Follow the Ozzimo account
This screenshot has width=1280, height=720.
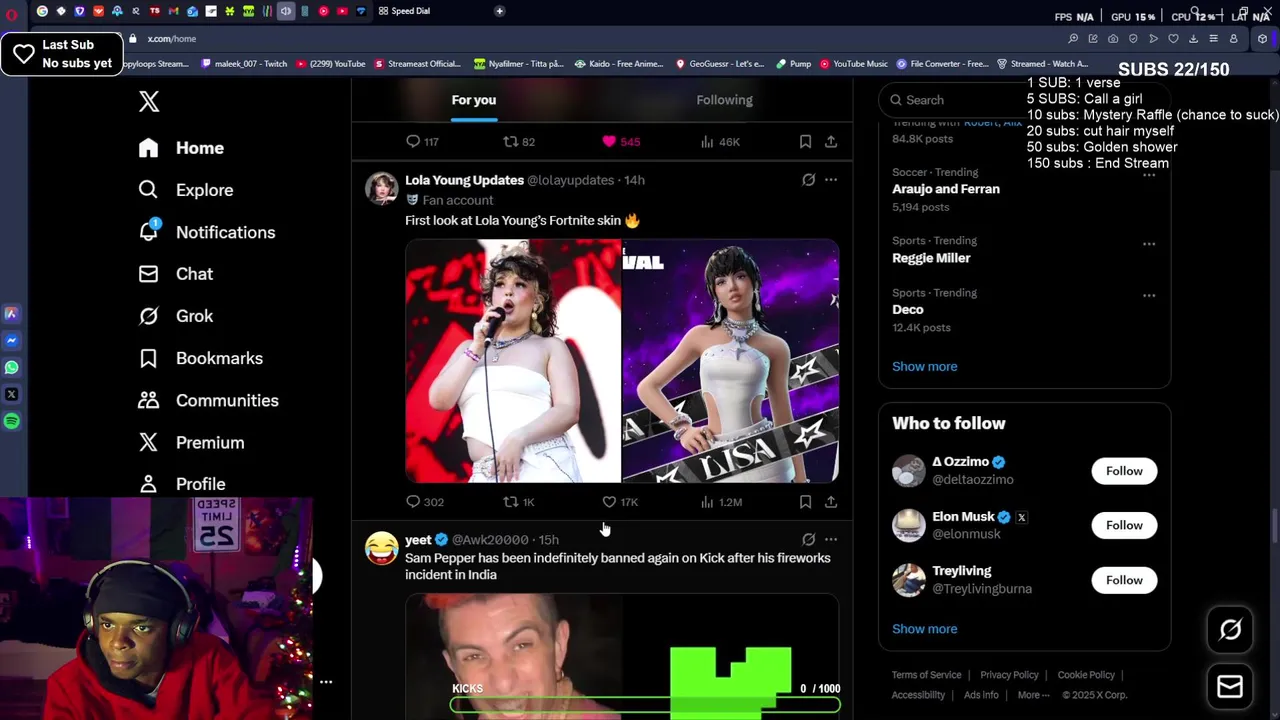1124,471
